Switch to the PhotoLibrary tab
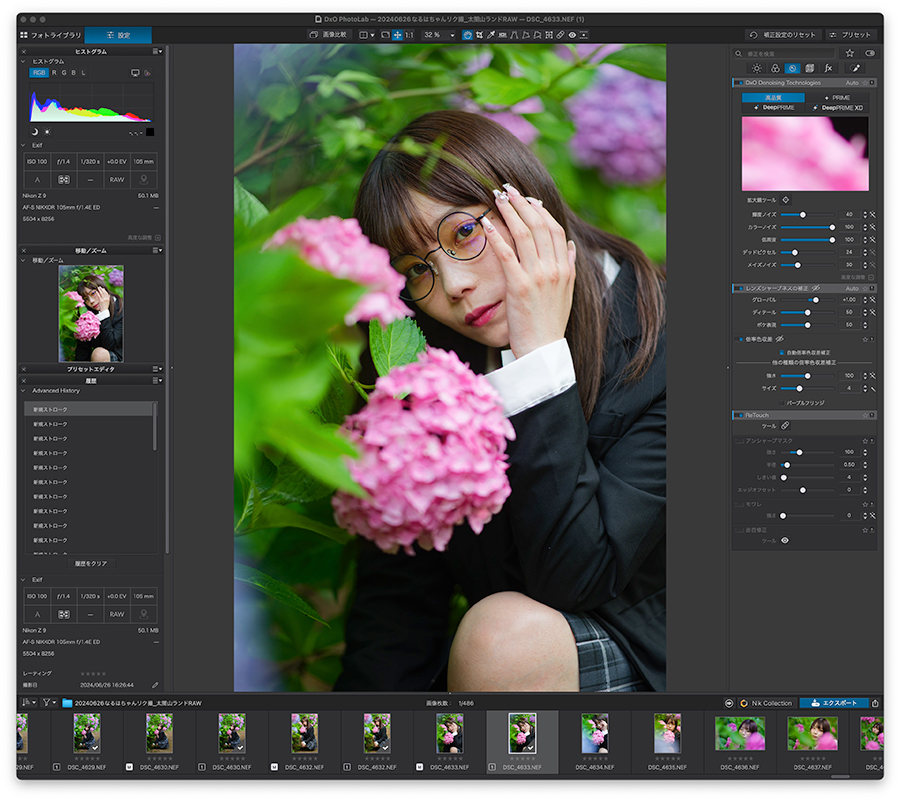Viewport: 900px width, 800px height. 51,35
